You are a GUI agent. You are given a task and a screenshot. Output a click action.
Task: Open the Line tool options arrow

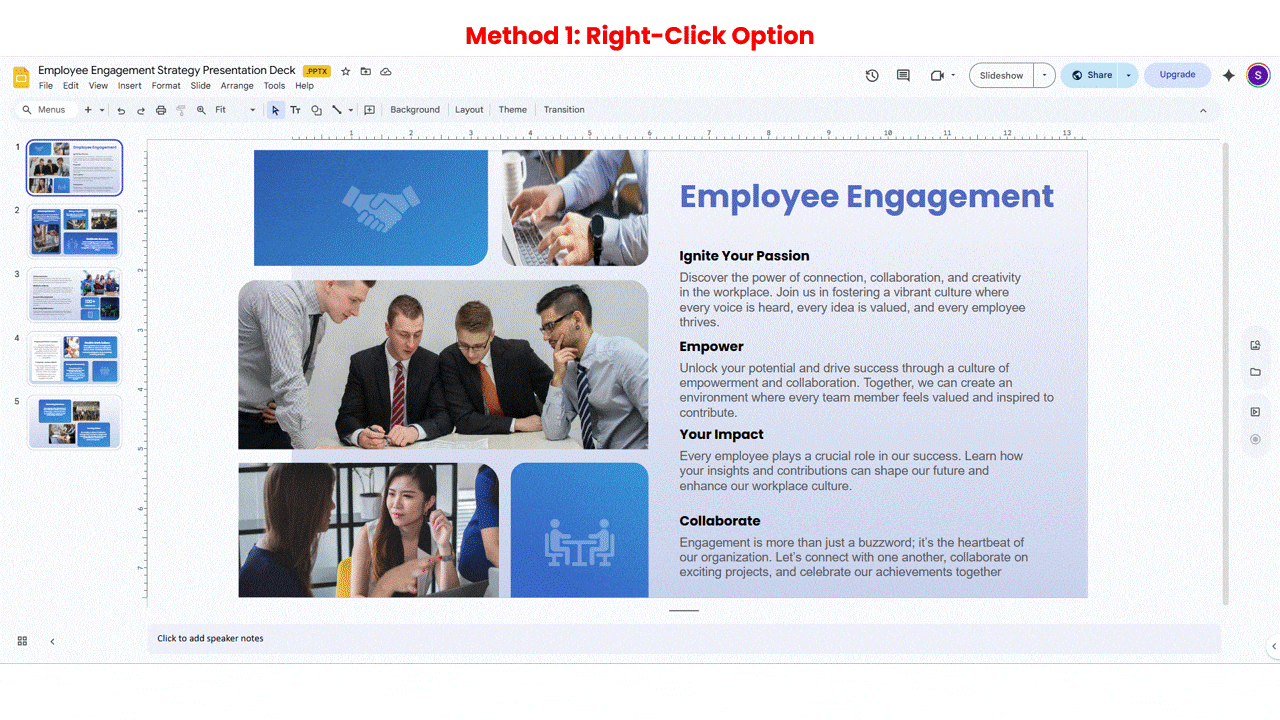pos(350,110)
